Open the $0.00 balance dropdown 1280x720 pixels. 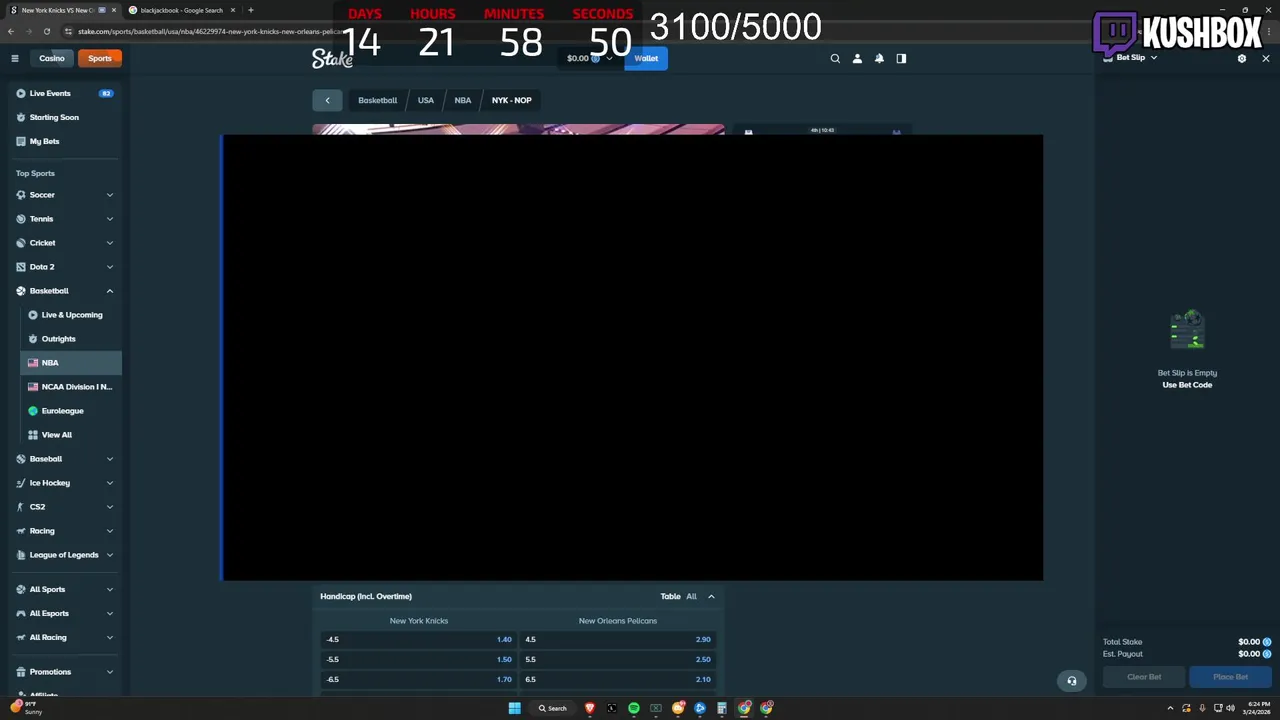[x=590, y=58]
